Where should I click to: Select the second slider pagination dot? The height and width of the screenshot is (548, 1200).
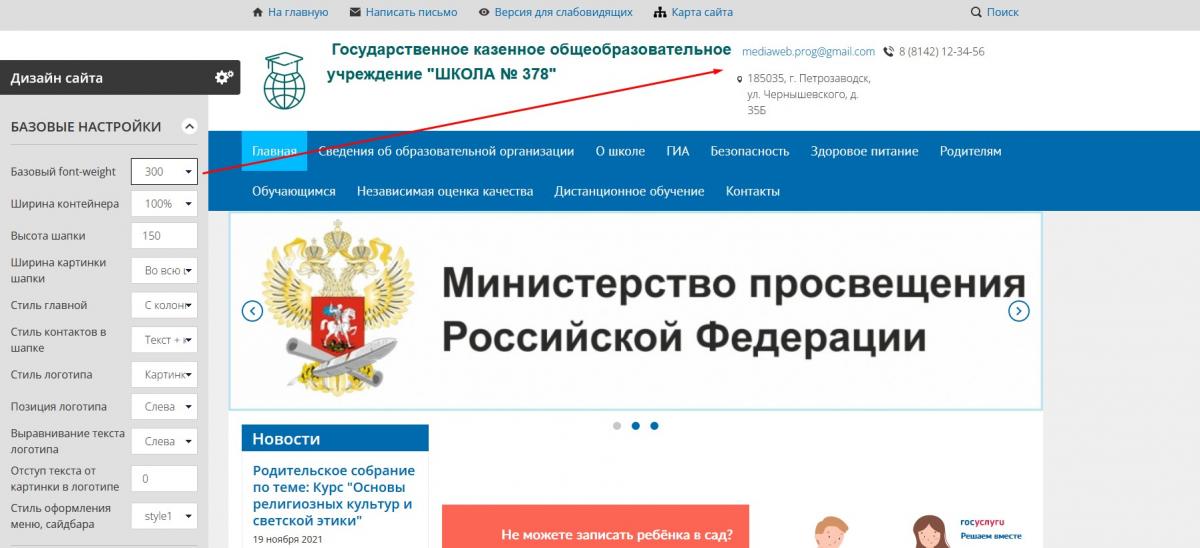[x=636, y=426]
